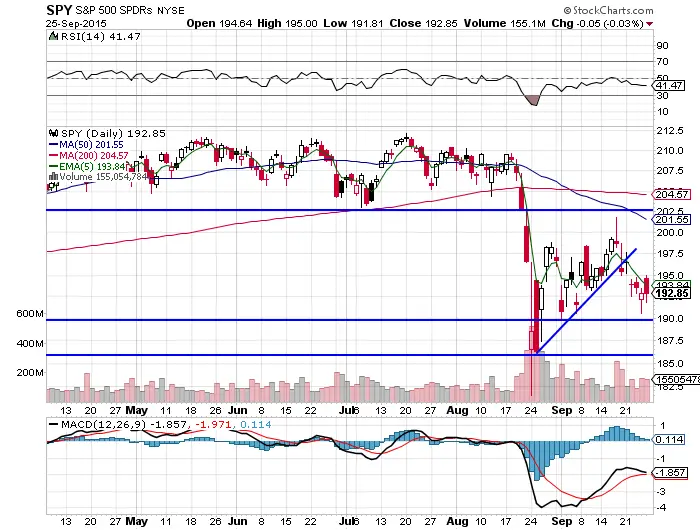The height and width of the screenshot is (530, 700).
Task: Click the 41.47 RSI value tag on right axis
Action: 669,85
